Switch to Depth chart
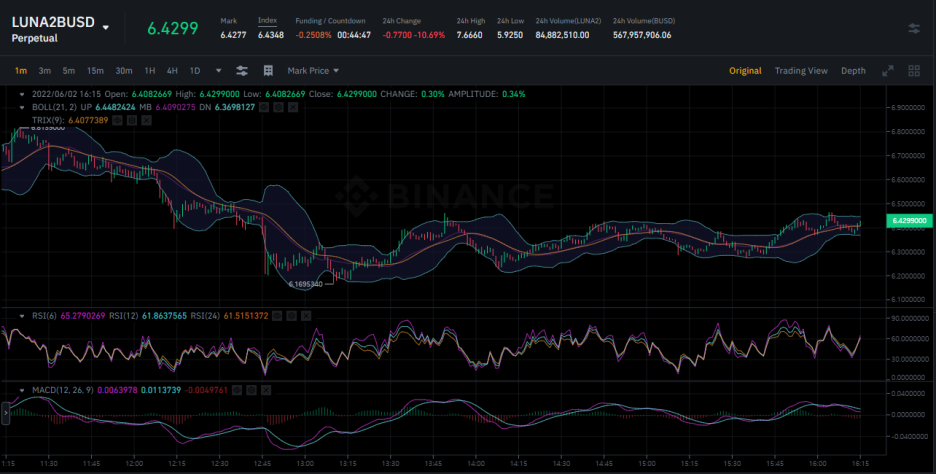The height and width of the screenshot is (474, 936). click(x=853, y=70)
